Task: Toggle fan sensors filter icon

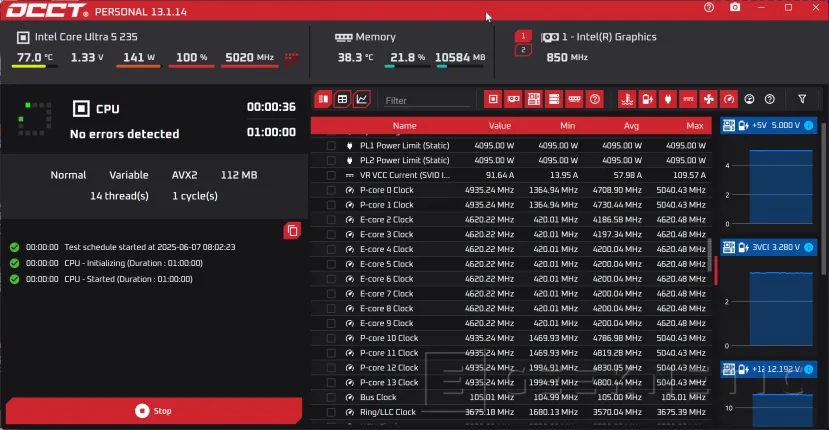Action: coord(708,99)
